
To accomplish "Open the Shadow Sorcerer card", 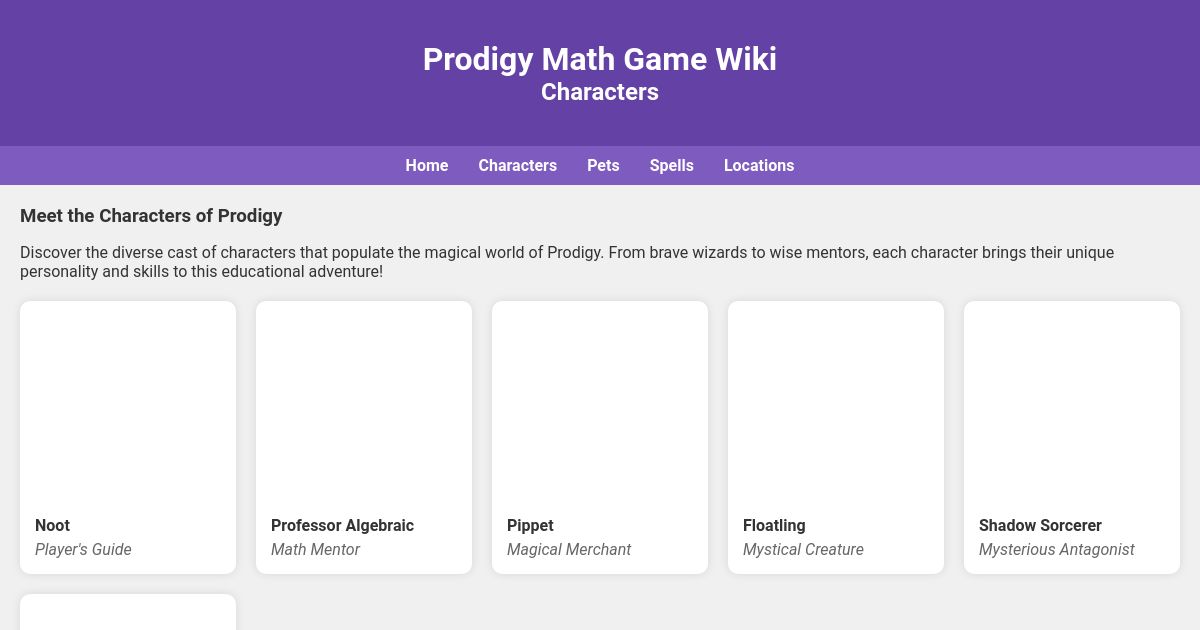I will (1072, 437).
